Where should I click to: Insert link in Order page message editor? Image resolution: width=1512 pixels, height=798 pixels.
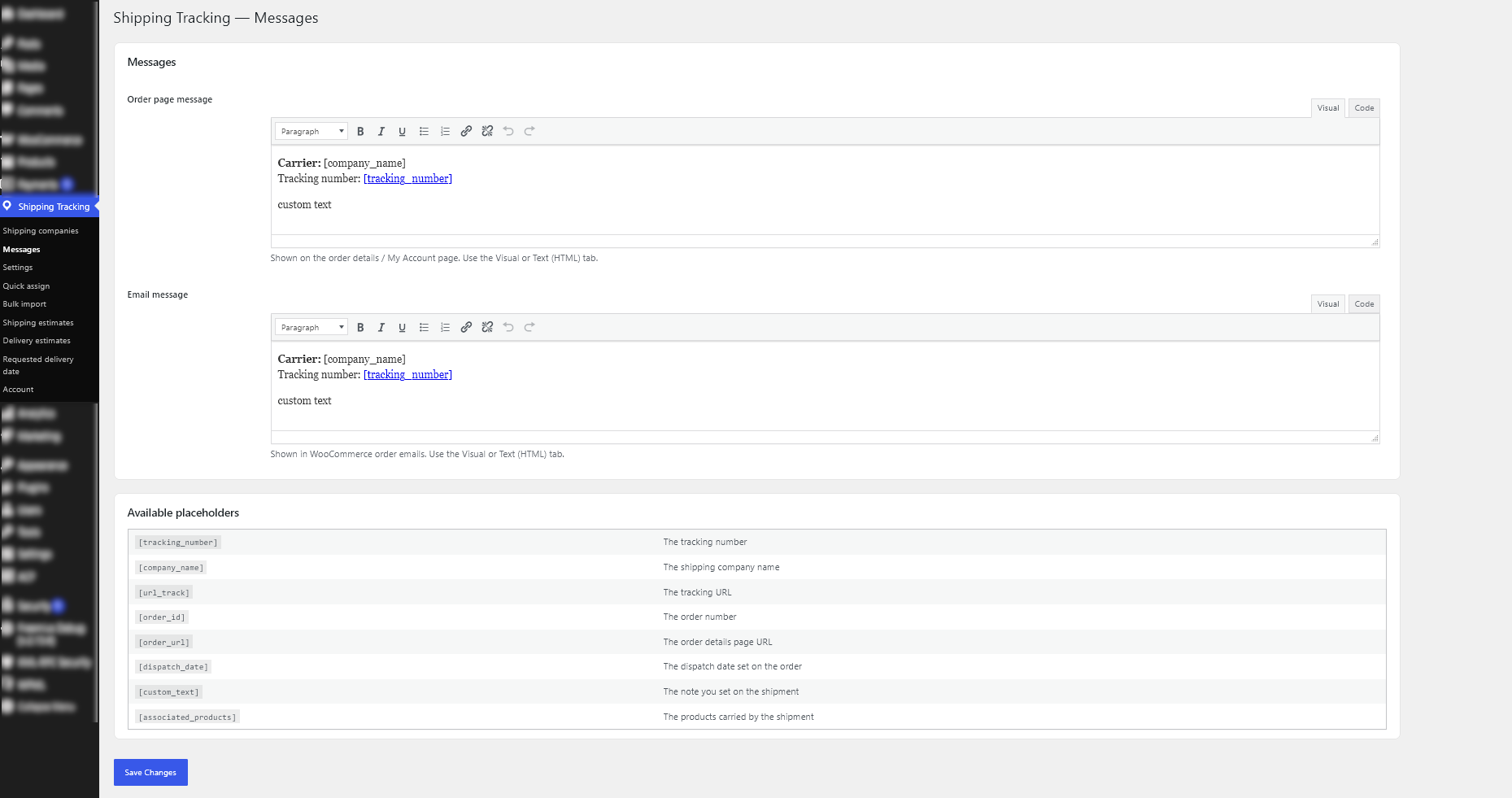point(466,131)
